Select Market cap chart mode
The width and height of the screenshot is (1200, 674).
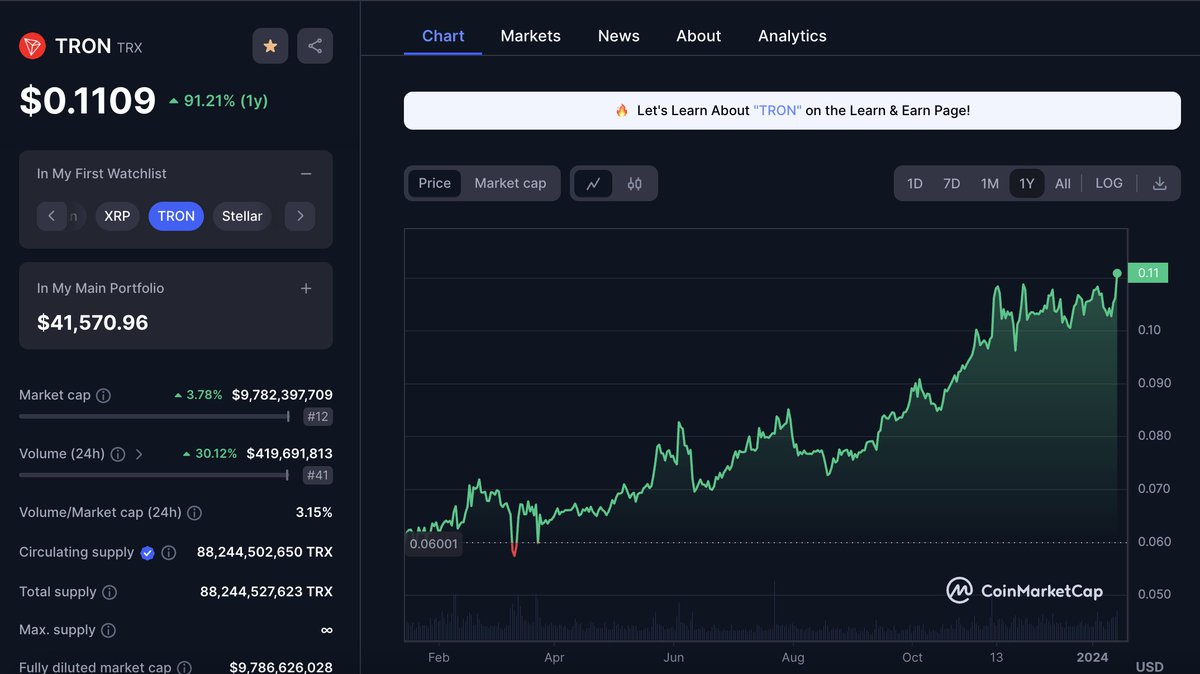click(x=510, y=183)
